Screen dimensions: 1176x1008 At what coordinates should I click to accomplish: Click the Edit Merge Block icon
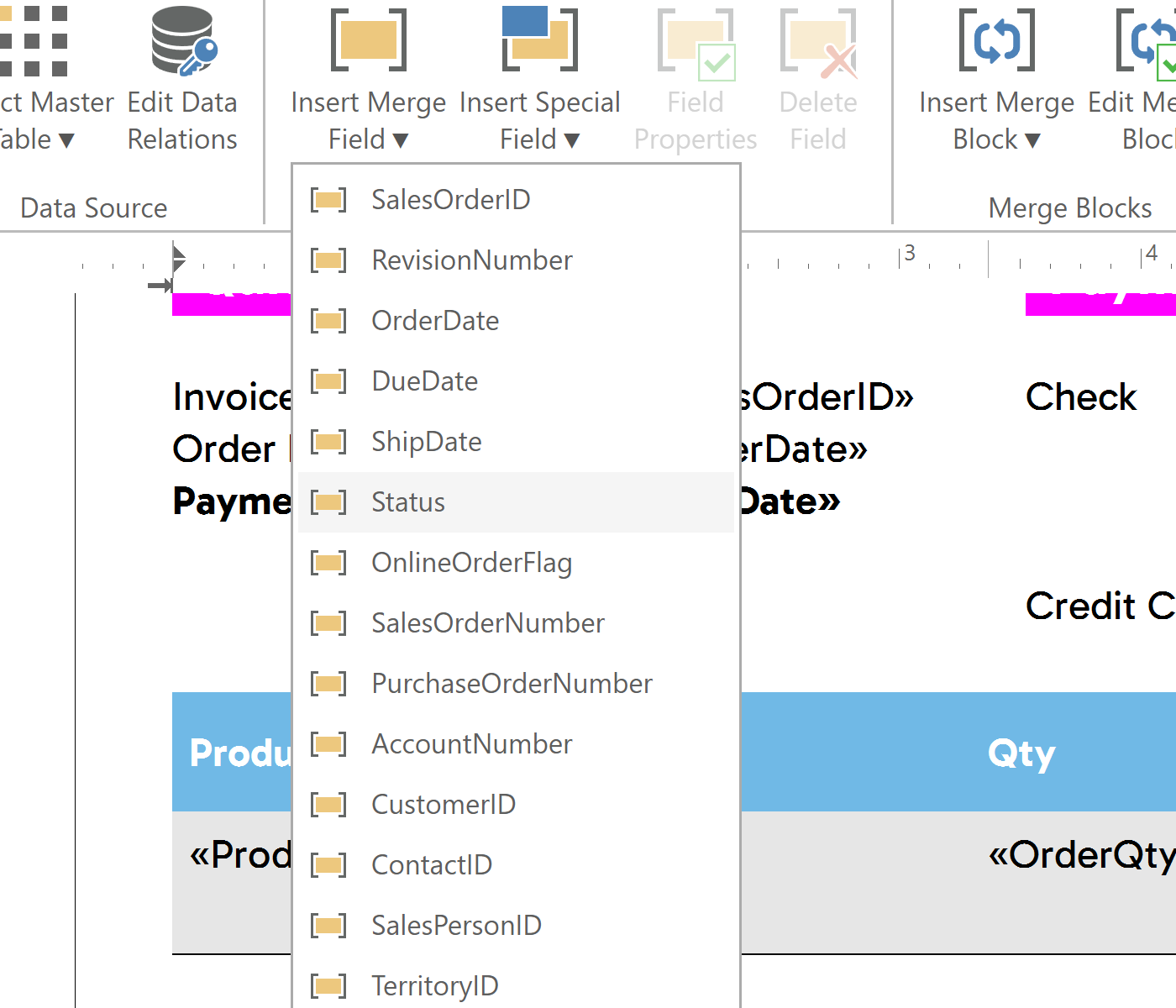point(1146,44)
